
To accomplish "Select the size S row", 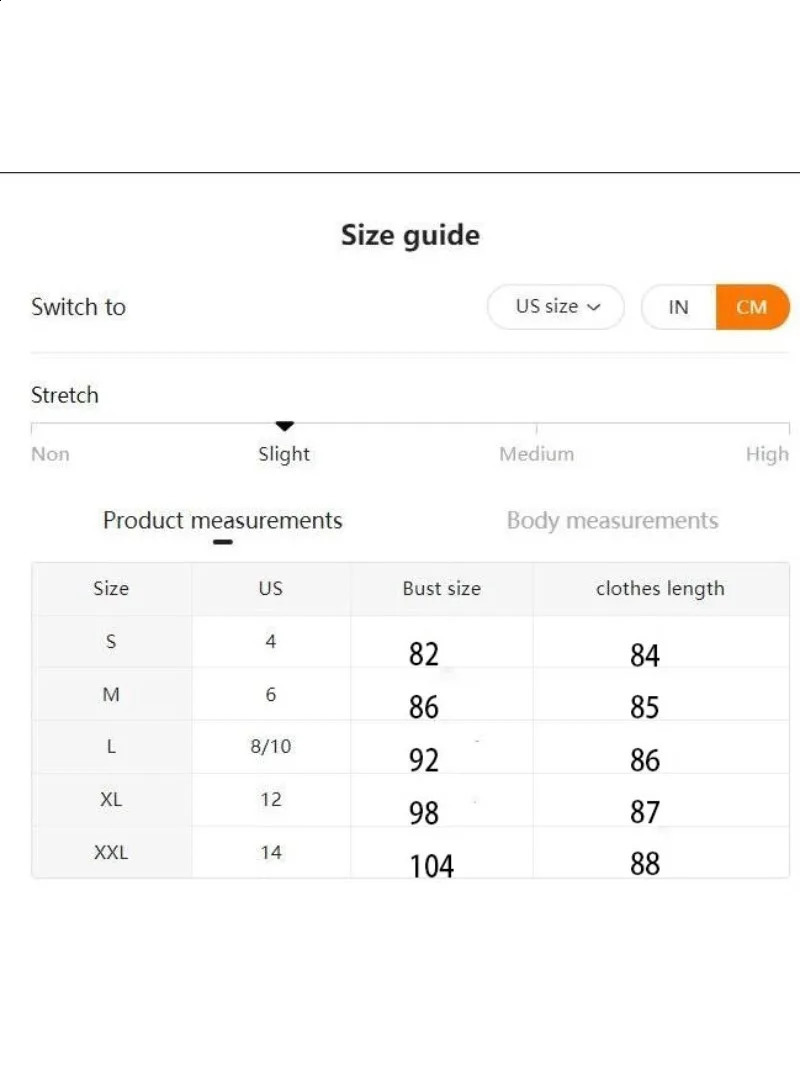I will [x=111, y=642].
